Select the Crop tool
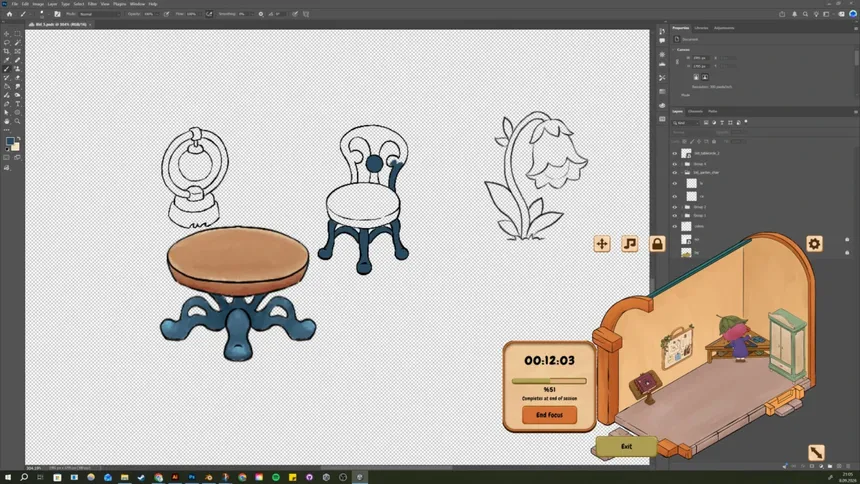This screenshot has height=484, width=860. (7, 51)
